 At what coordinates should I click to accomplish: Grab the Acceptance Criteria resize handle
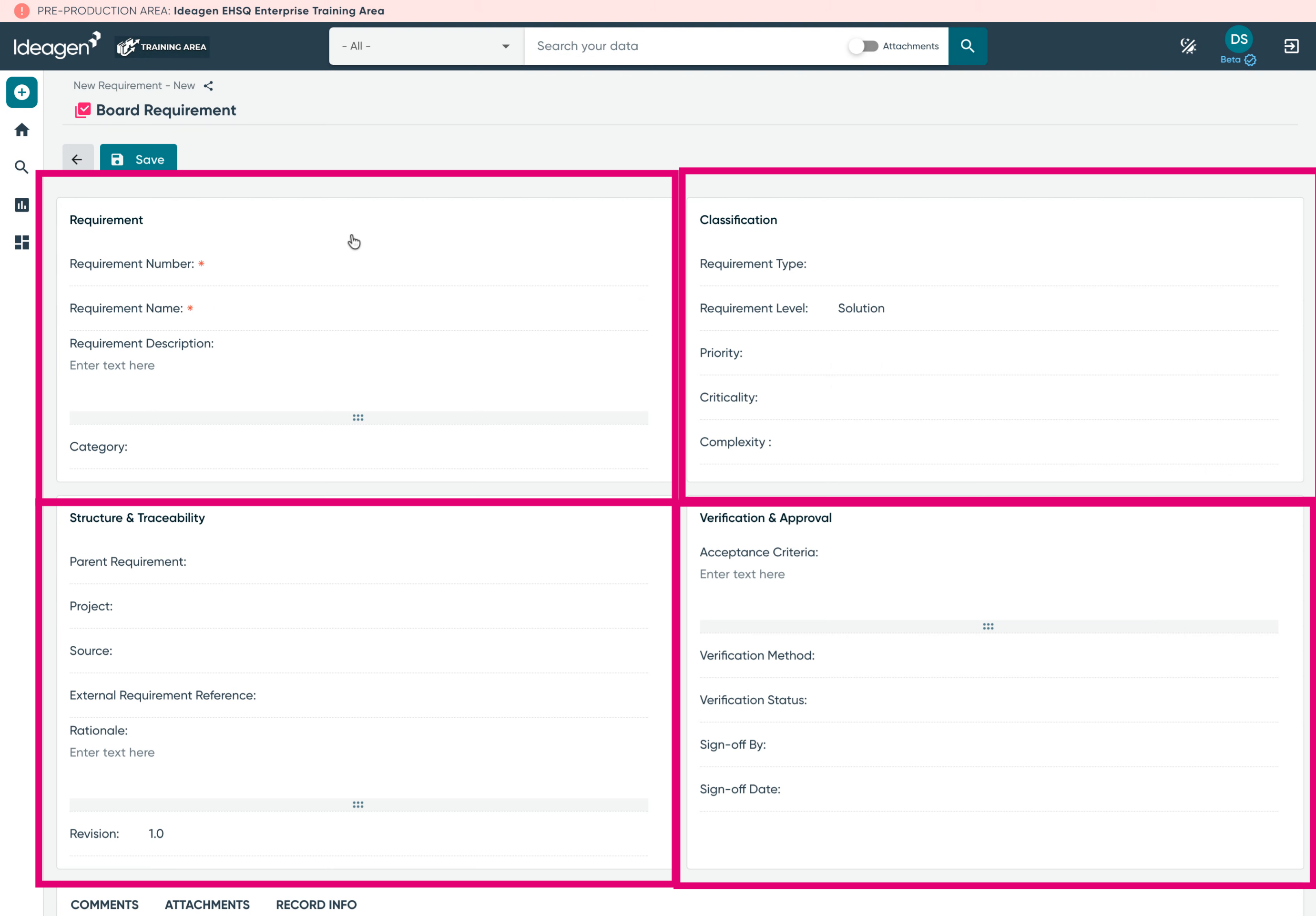pyautogui.click(x=988, y=627)
